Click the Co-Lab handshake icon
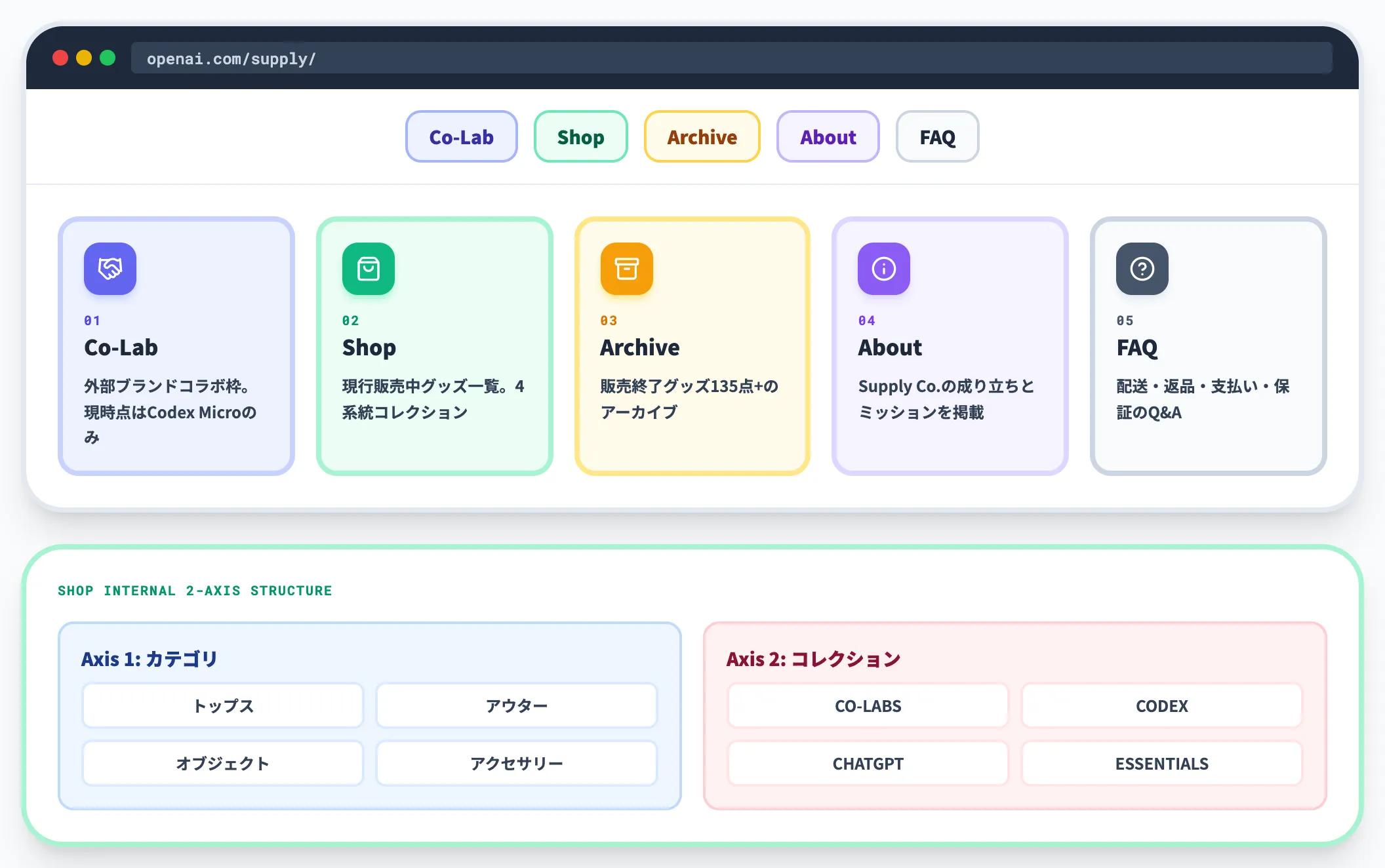Screen dimensions: 1385x868 tap(110, 269)
